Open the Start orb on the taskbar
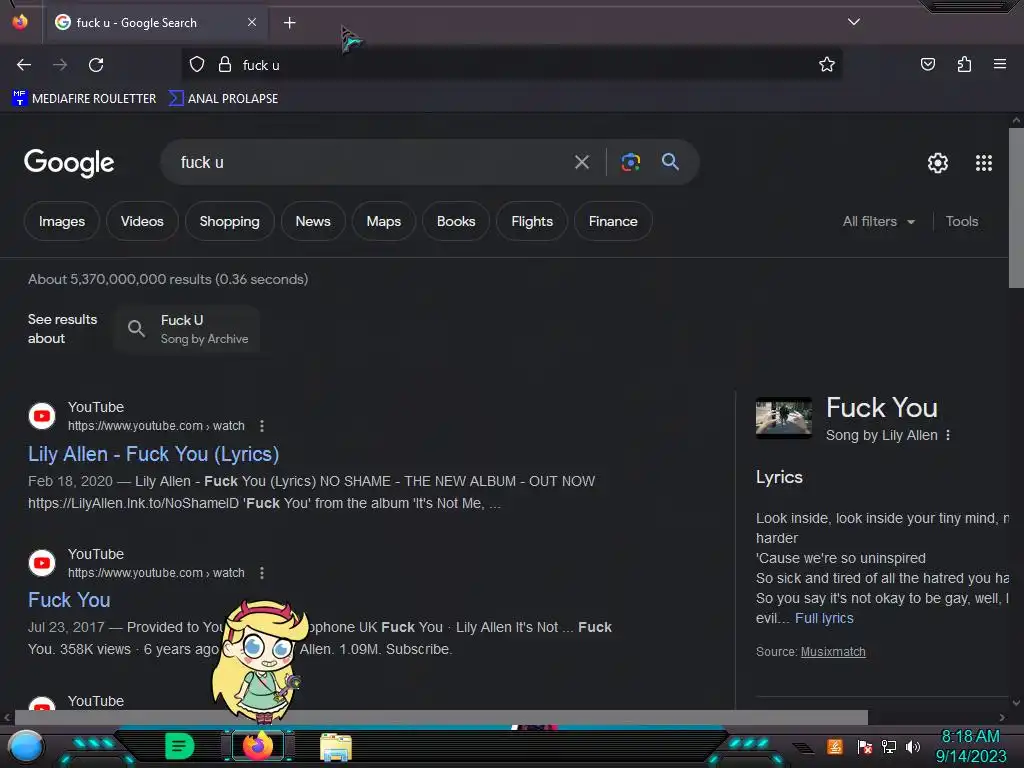1024x768 pixels. click(x=25, y=746)
